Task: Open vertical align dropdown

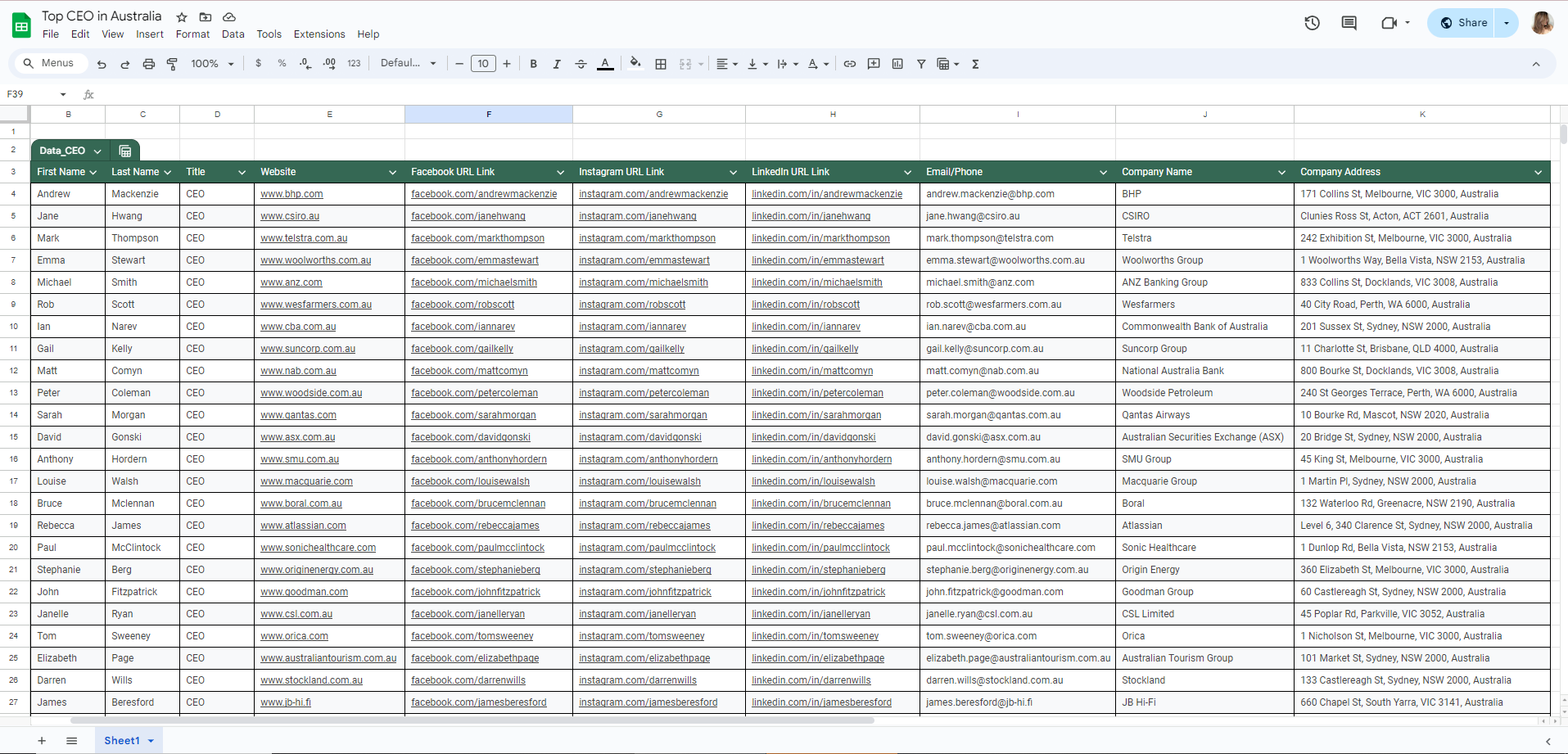Action: pos(757,64)
